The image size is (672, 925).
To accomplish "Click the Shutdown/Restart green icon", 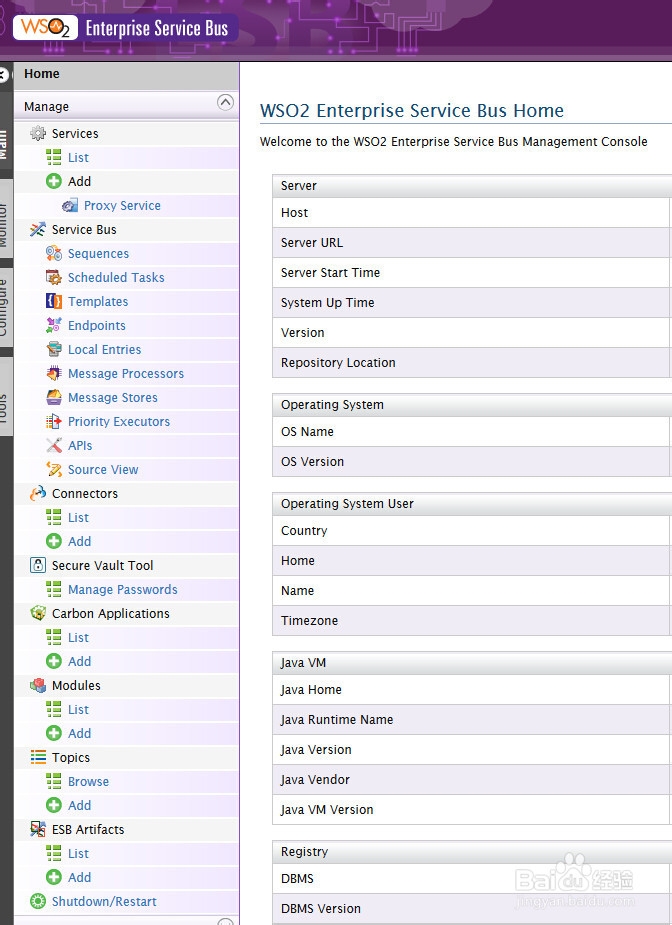I will coord(38,901).
